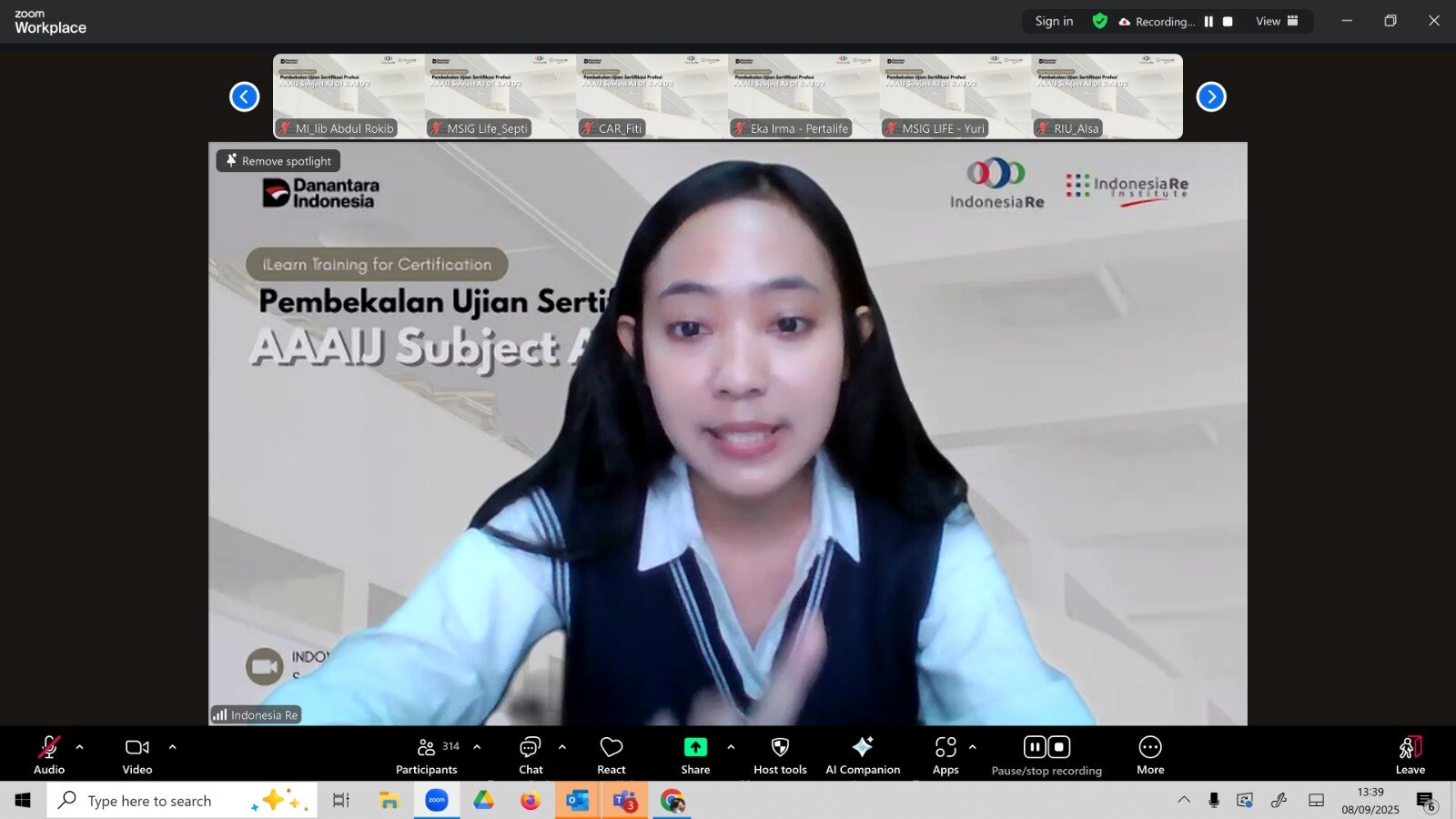This screenshot has width=1456, height=819.
Task: Select MSIG Life_Septi participant thumbnail
Action: [500, 96]
